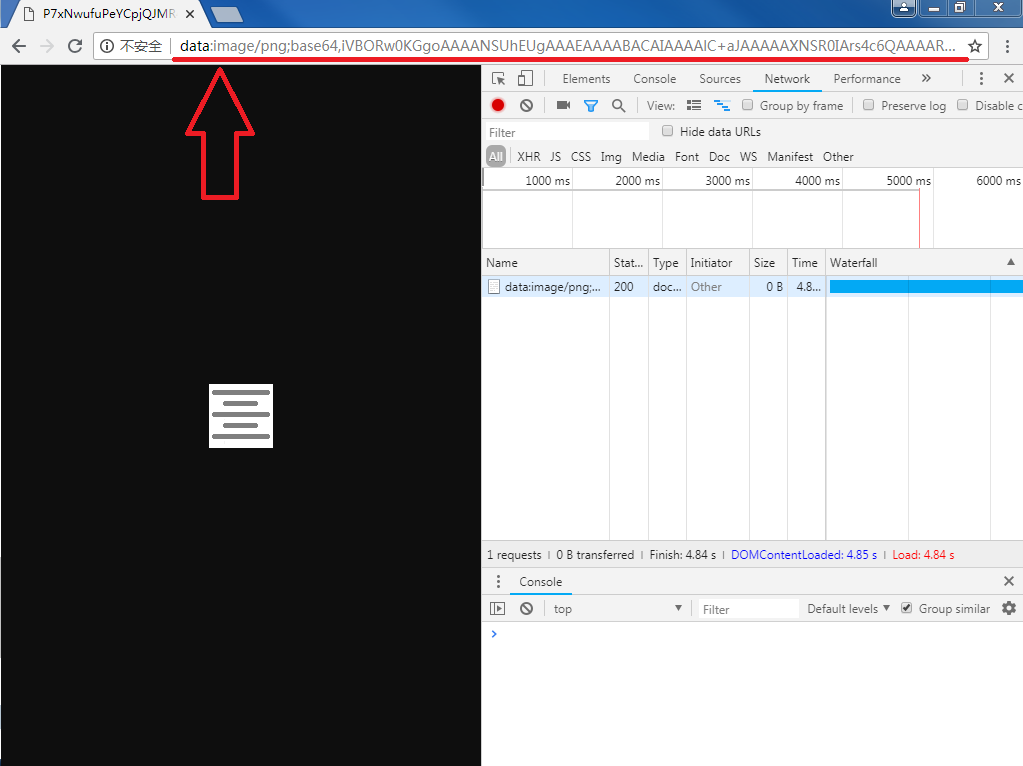Screen dimensions: 1023x766
Task: Uncheck Group similar in console
Action: click(x=907, y=608)
